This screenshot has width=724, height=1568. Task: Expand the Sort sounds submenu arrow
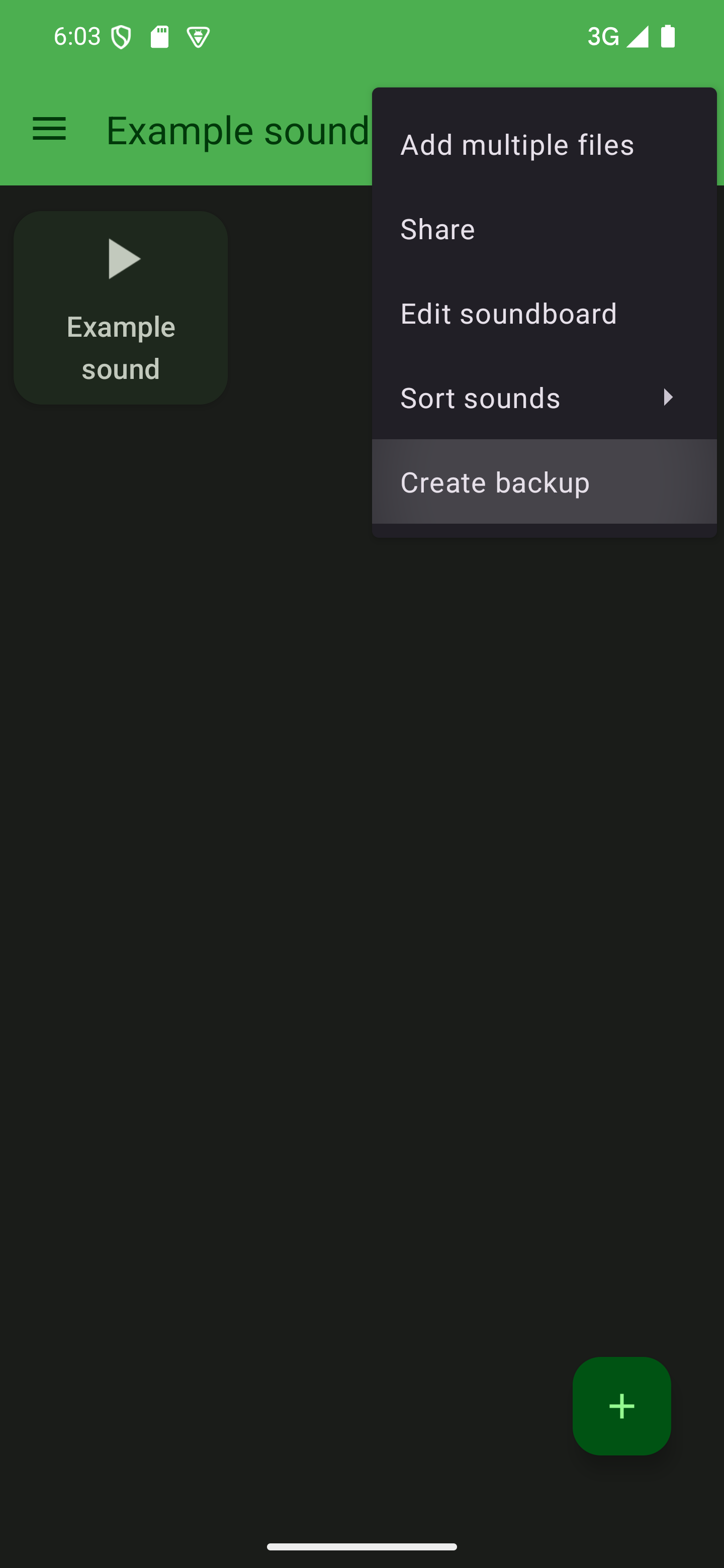(668, 398)
